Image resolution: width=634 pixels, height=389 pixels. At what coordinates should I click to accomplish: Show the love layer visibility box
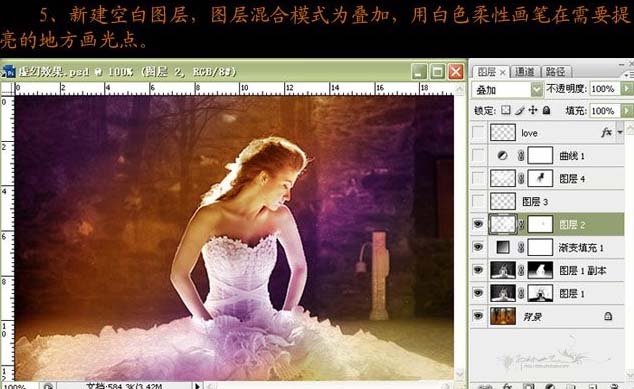coord(478,132)
